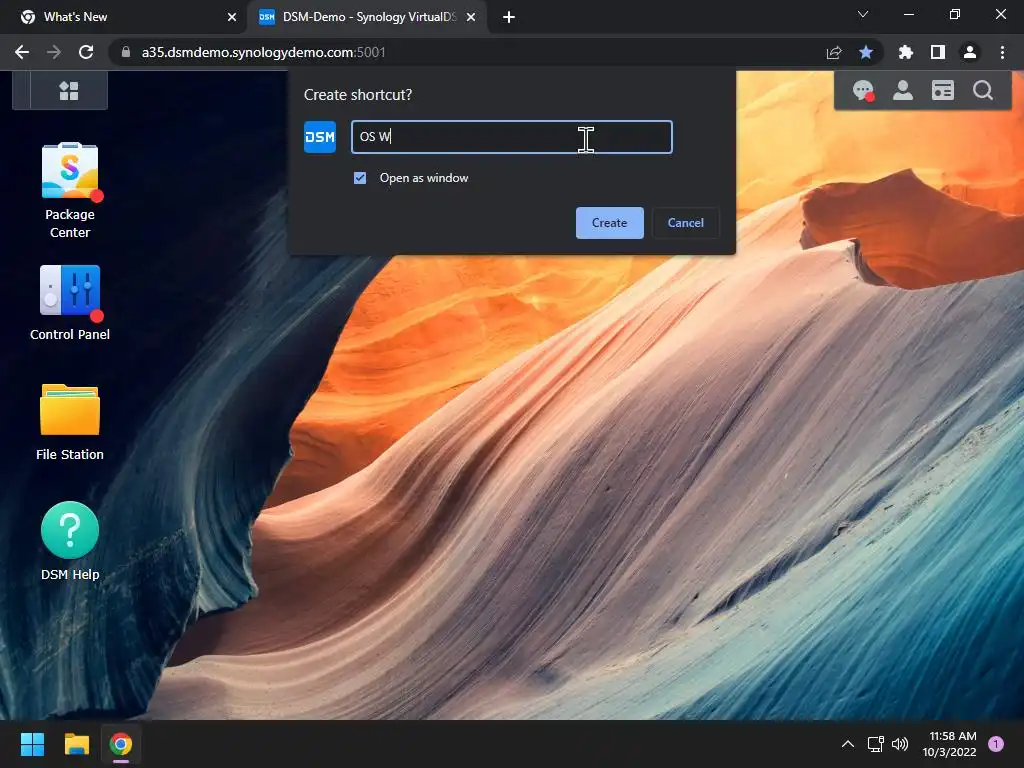Open Chrome three-dot menu
This screenshot has height=768, width=1024.
pos(1002,52)
